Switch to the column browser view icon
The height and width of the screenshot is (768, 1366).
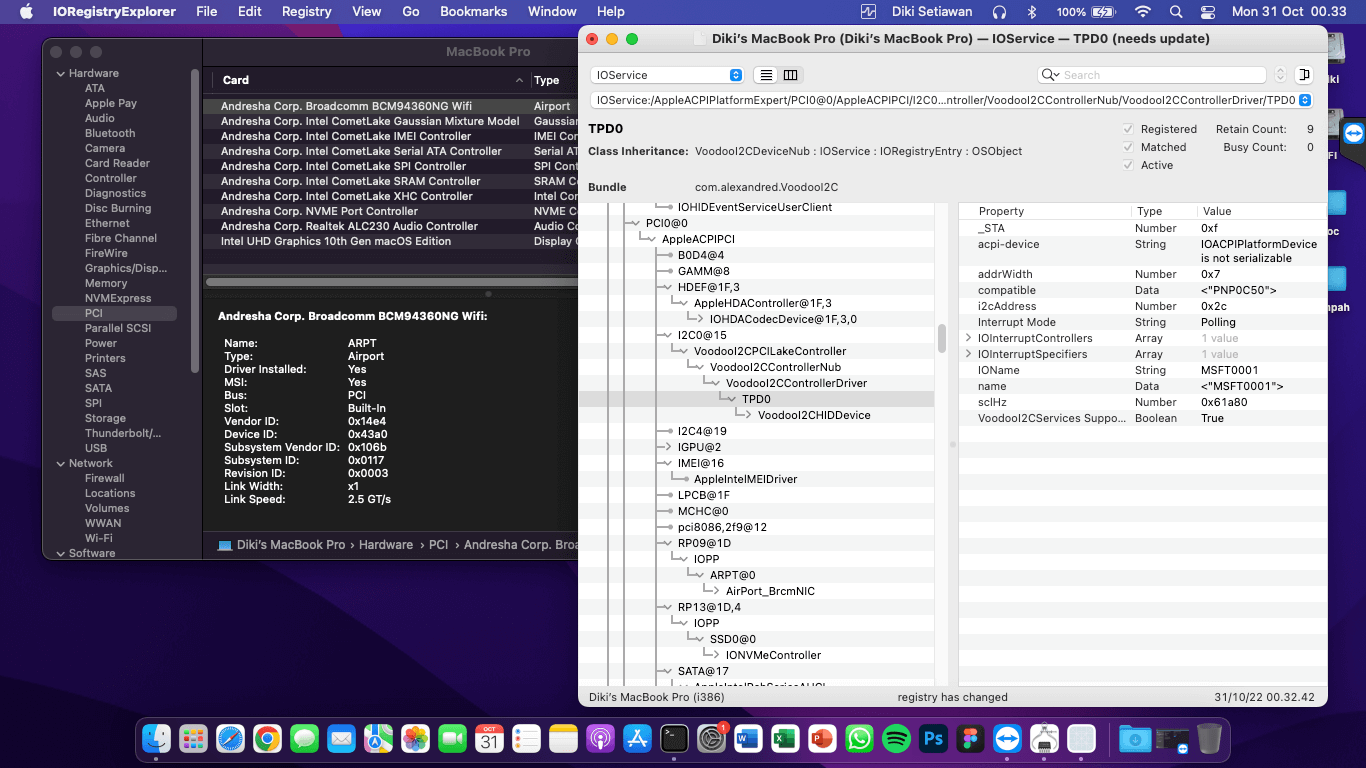tap(790, 75)
